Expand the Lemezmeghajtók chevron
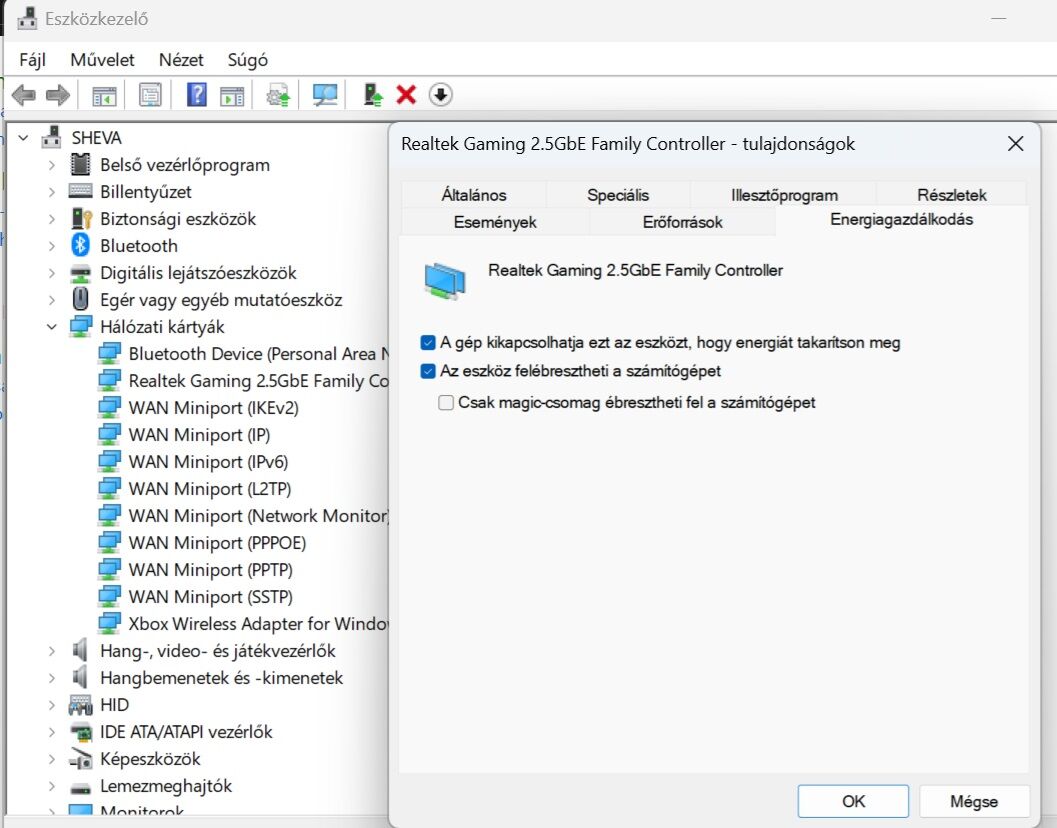Image resolution: width=1057 pixels, height=828 pixels. click(x=52, y=786)
